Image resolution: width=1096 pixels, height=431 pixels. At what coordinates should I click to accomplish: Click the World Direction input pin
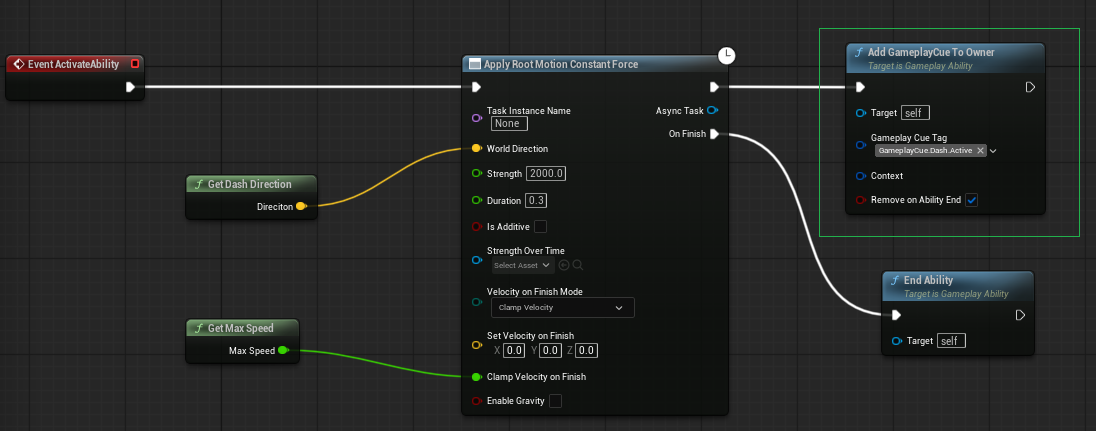(477, 149)
